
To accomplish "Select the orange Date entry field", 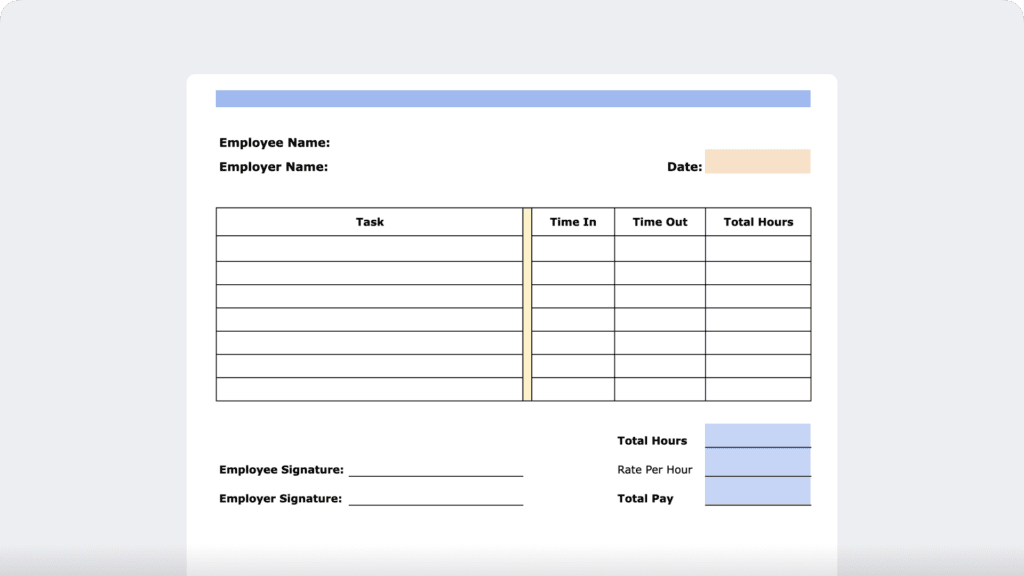I will click(758, 161).
